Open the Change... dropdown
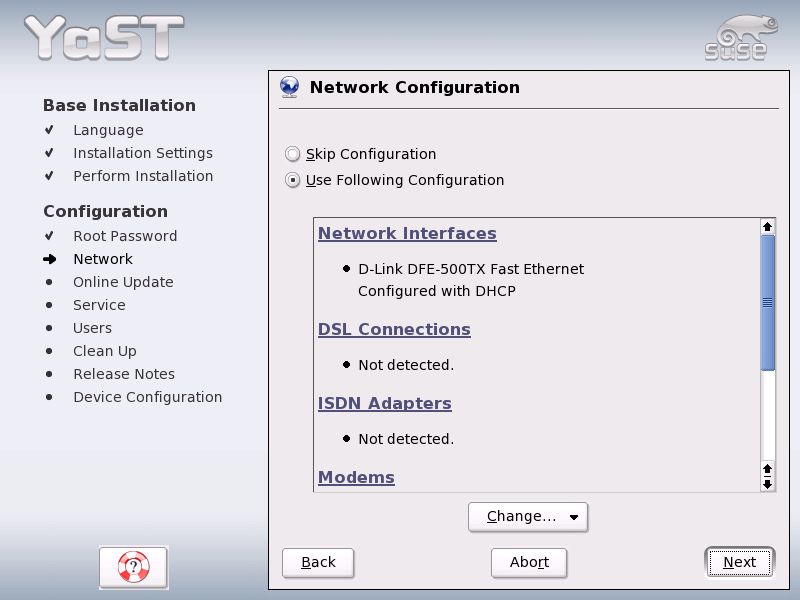Screen dimensions: 800x600 (x=528, y=517)
